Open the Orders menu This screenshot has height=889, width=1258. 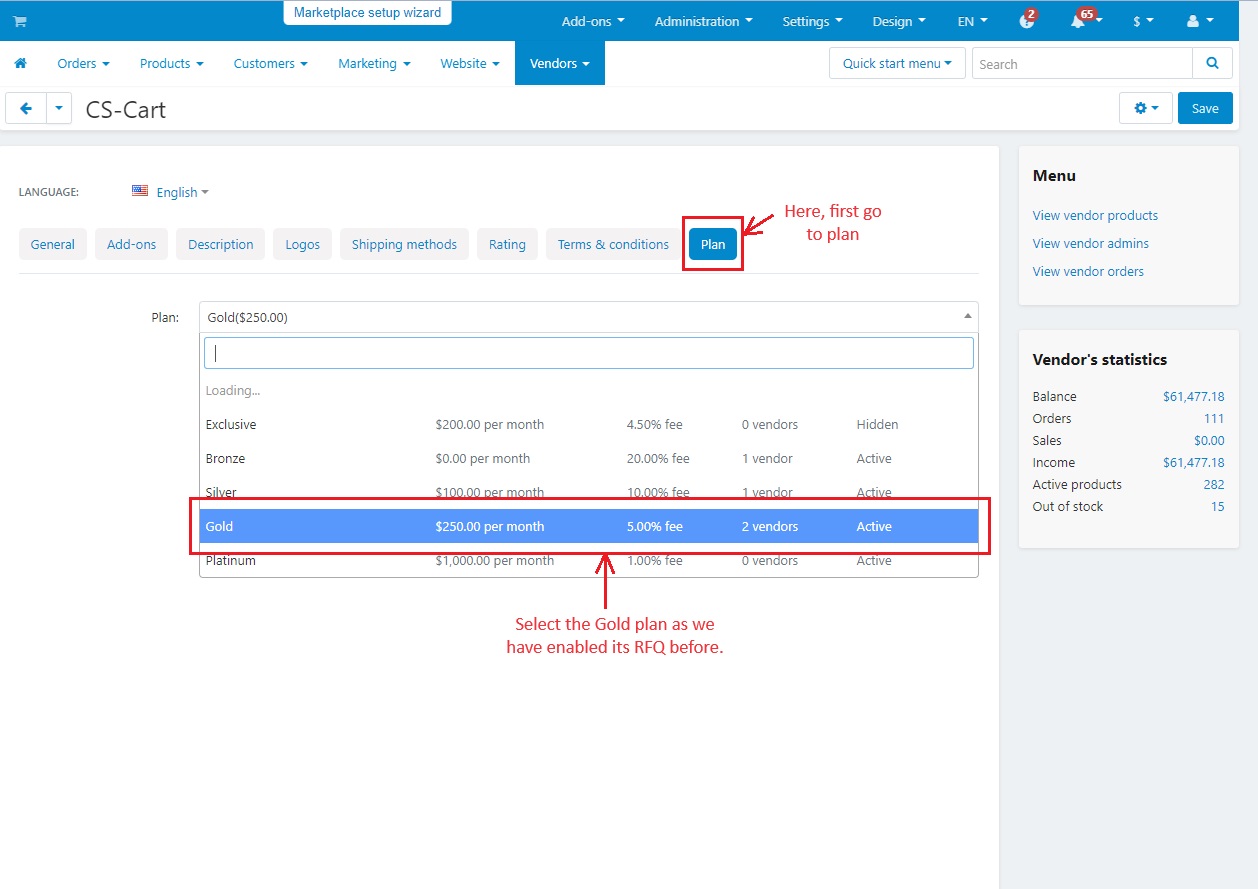[83, 63]
